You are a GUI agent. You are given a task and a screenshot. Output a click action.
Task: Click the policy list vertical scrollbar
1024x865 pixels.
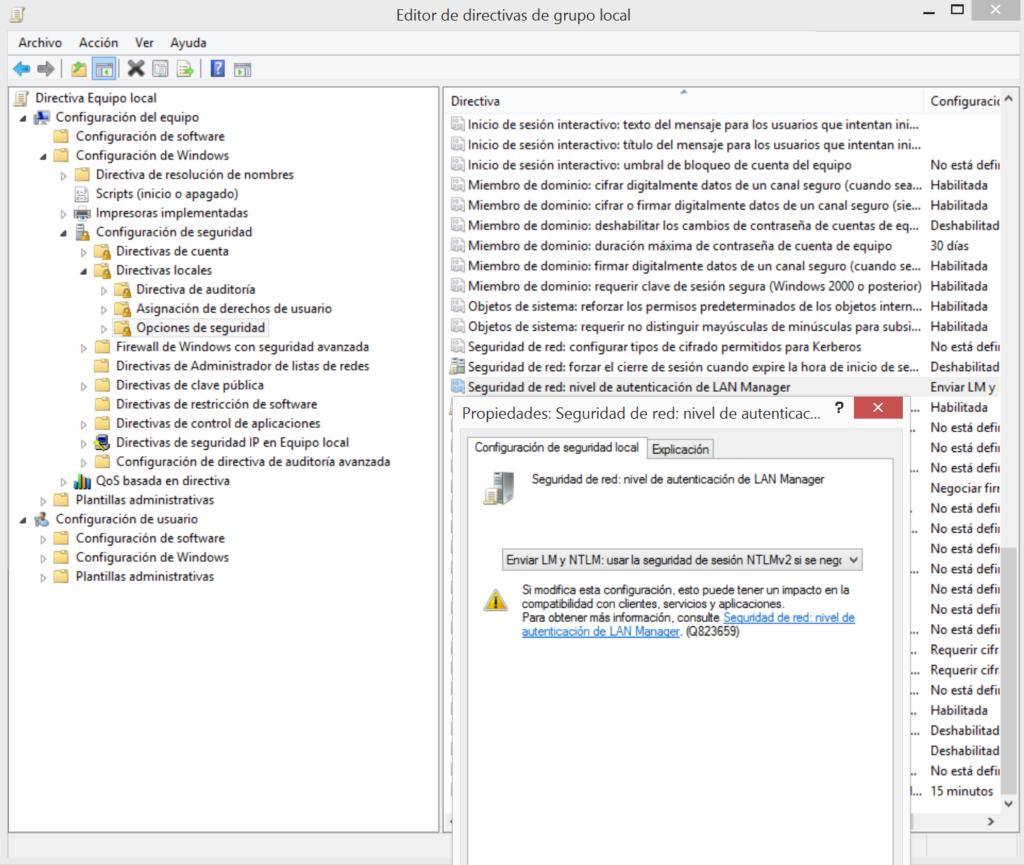[x=1009, y=670]
